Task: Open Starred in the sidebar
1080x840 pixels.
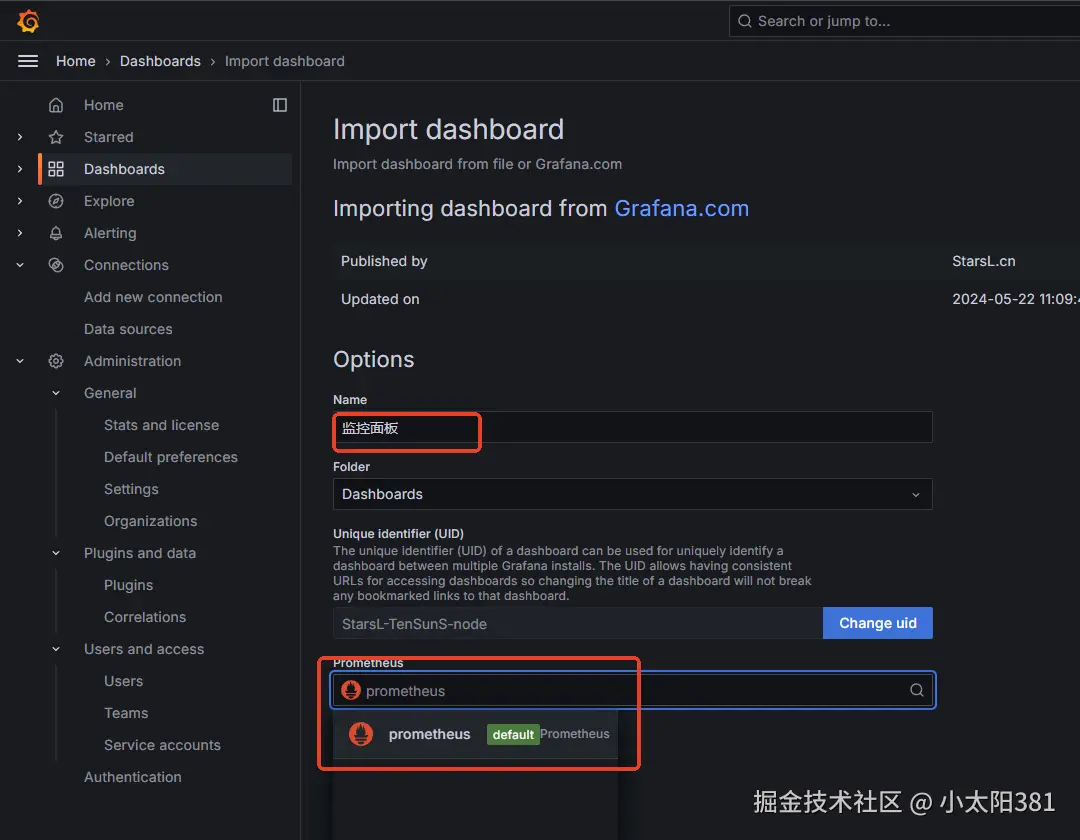Action: 109,137
